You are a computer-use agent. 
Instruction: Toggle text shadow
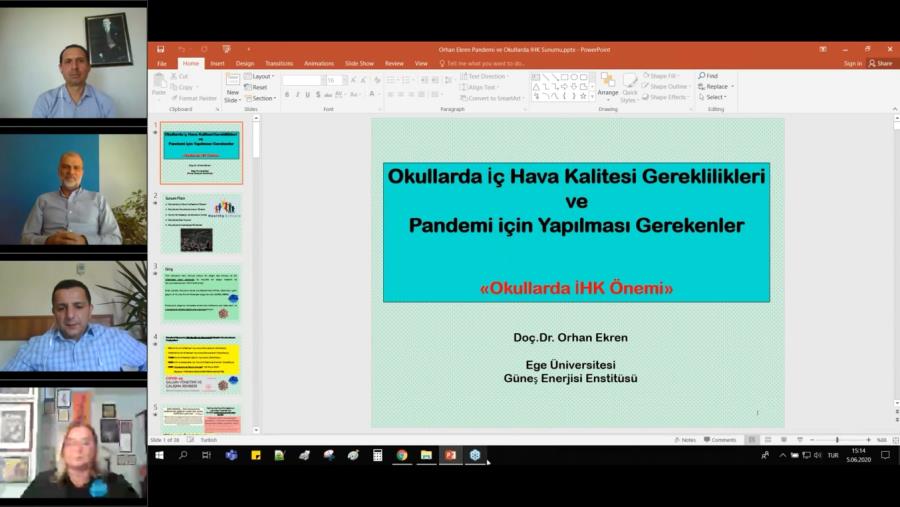318,94
